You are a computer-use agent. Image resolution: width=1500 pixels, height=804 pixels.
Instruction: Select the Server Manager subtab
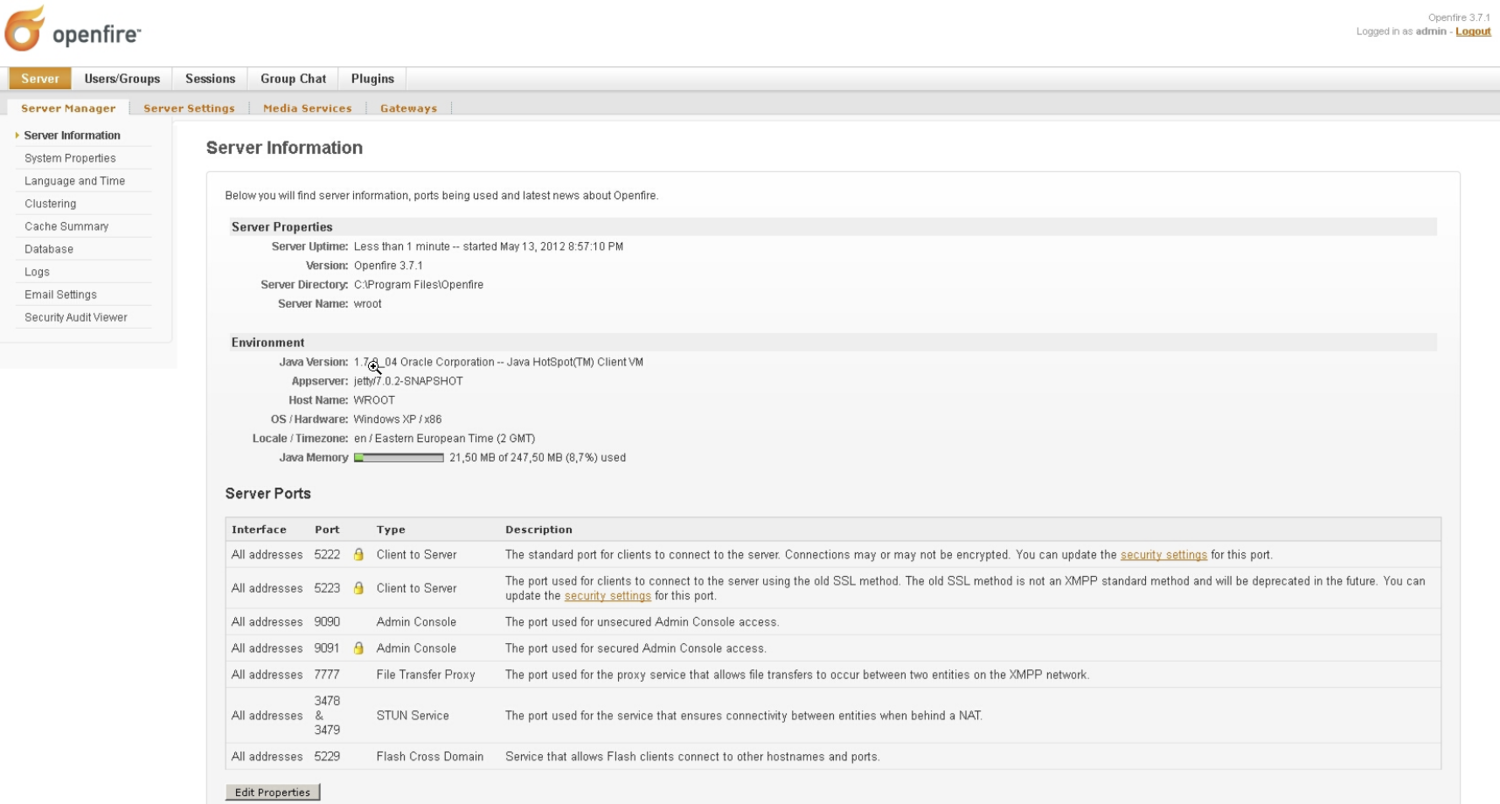68,108
